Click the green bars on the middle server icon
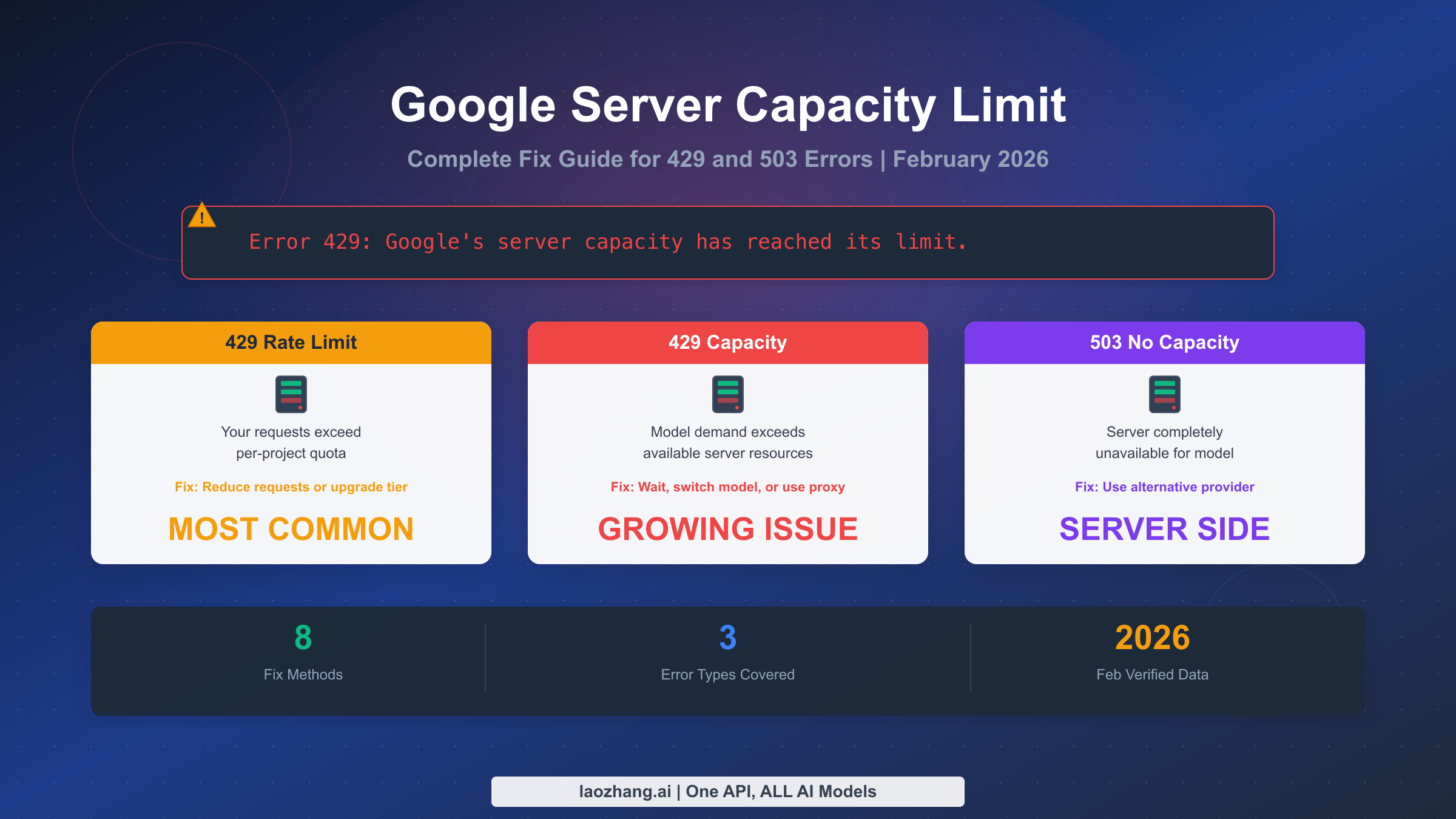 [728, 387]
